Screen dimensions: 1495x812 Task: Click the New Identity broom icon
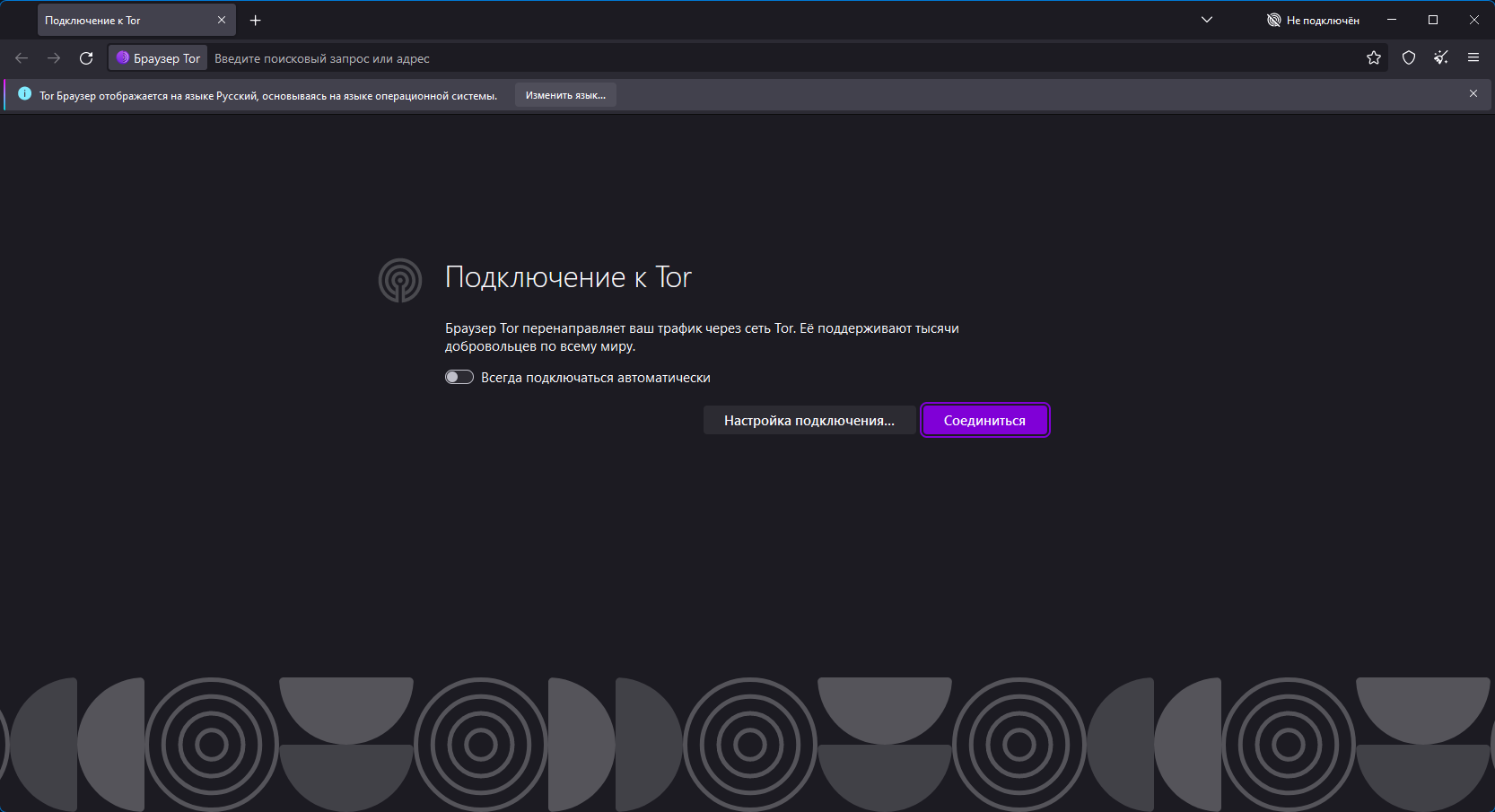point(1440,58)
